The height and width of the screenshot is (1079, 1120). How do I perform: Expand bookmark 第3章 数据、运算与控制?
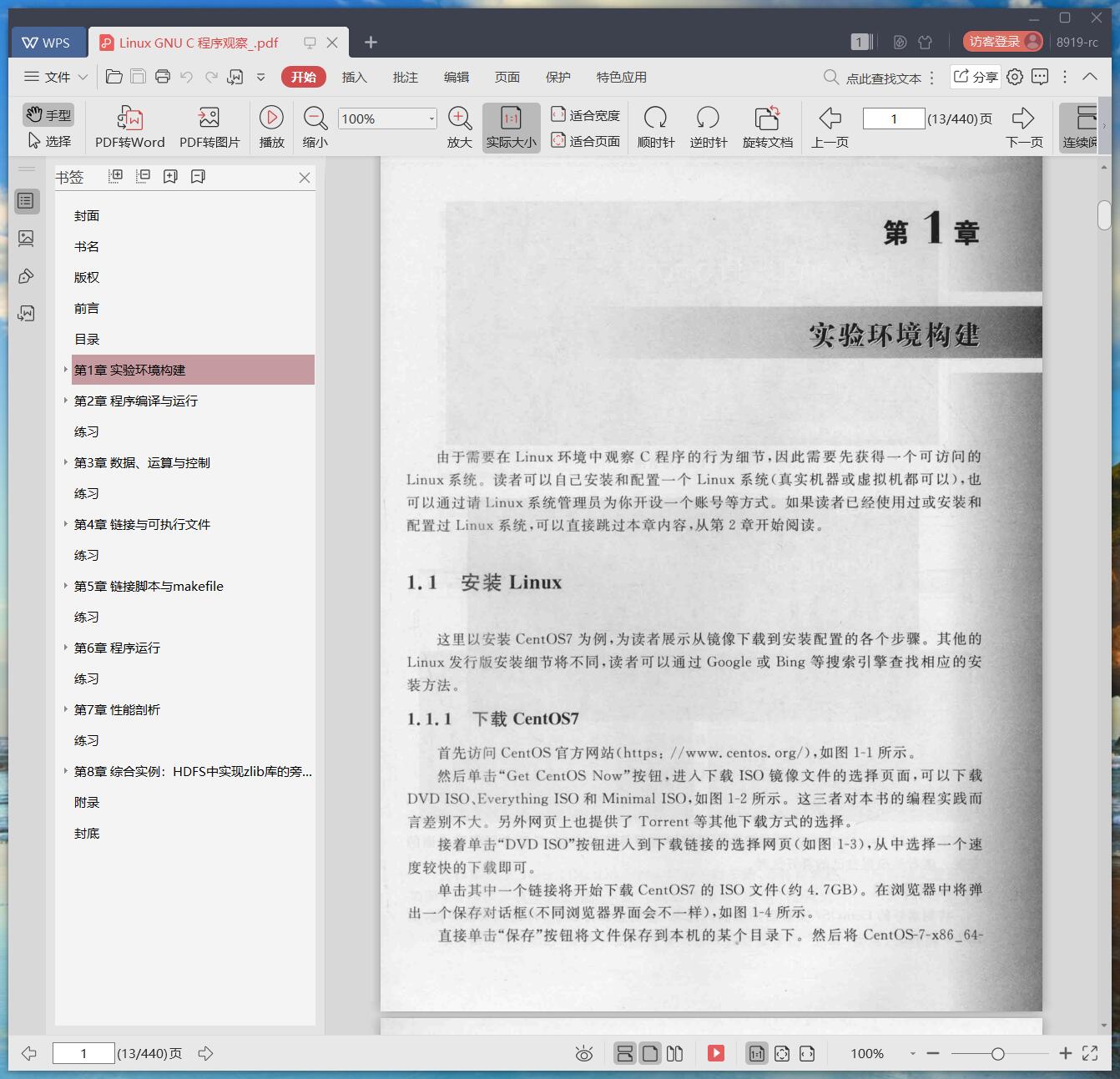pyautogui.click(x=65, y=461)
